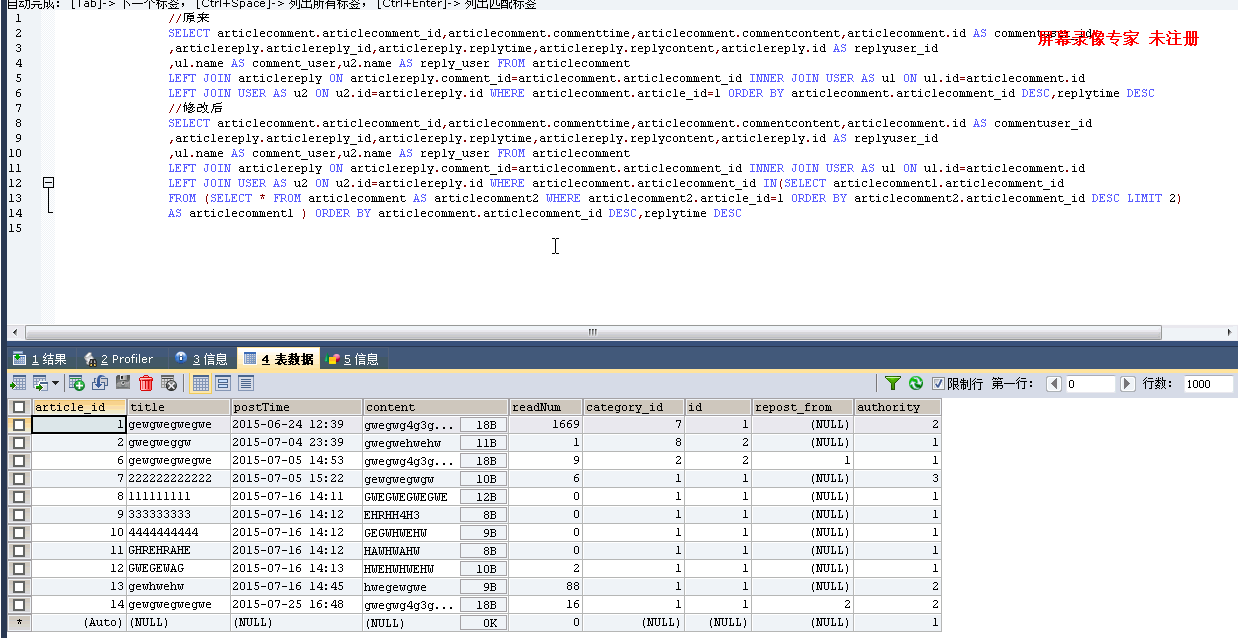Open the 8B blob button for EHRHH4H3 content
The height and width of the screenshot is (638, 1238).
tap(484, 515)
